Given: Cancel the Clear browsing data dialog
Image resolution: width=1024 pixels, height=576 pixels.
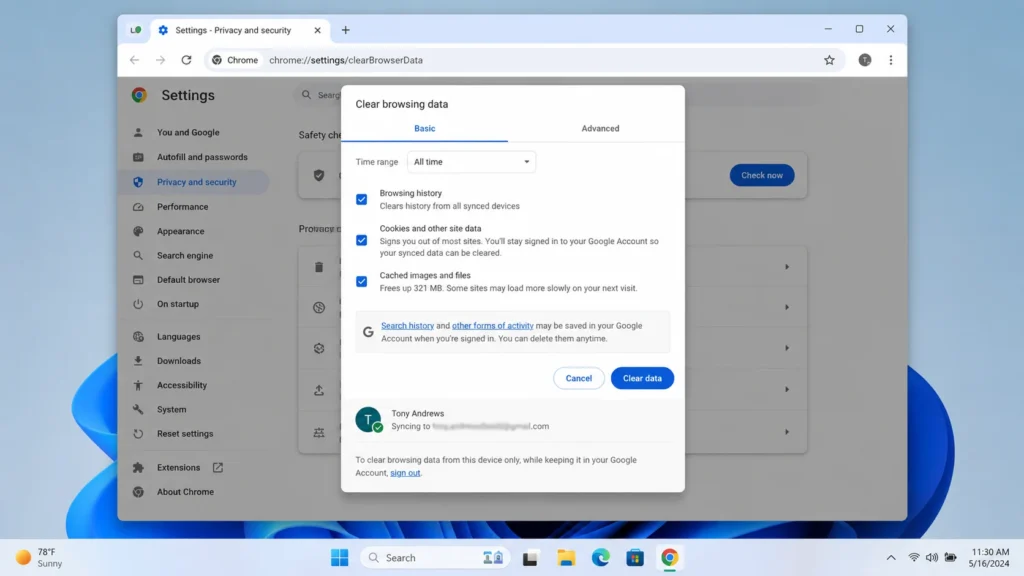Looking at the screenshot, I should coord(579,378).
